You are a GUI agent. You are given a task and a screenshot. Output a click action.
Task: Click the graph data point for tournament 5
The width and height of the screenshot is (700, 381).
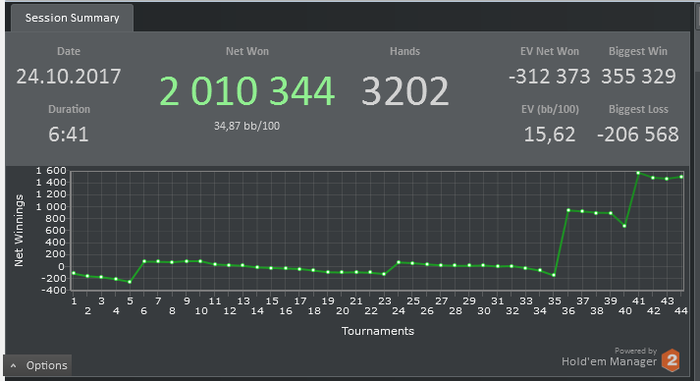pyautogui.click(x=130, y=282)
